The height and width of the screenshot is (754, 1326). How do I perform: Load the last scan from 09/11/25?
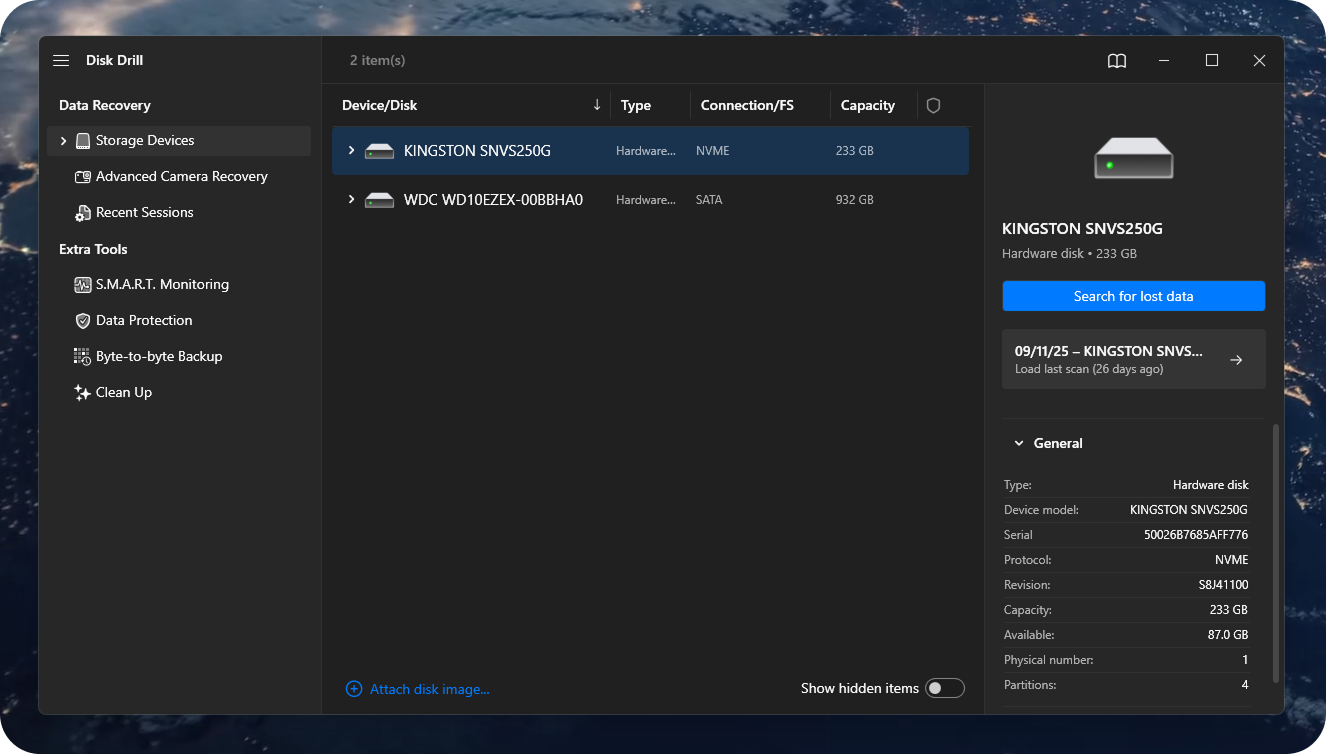pos(1133,359)
